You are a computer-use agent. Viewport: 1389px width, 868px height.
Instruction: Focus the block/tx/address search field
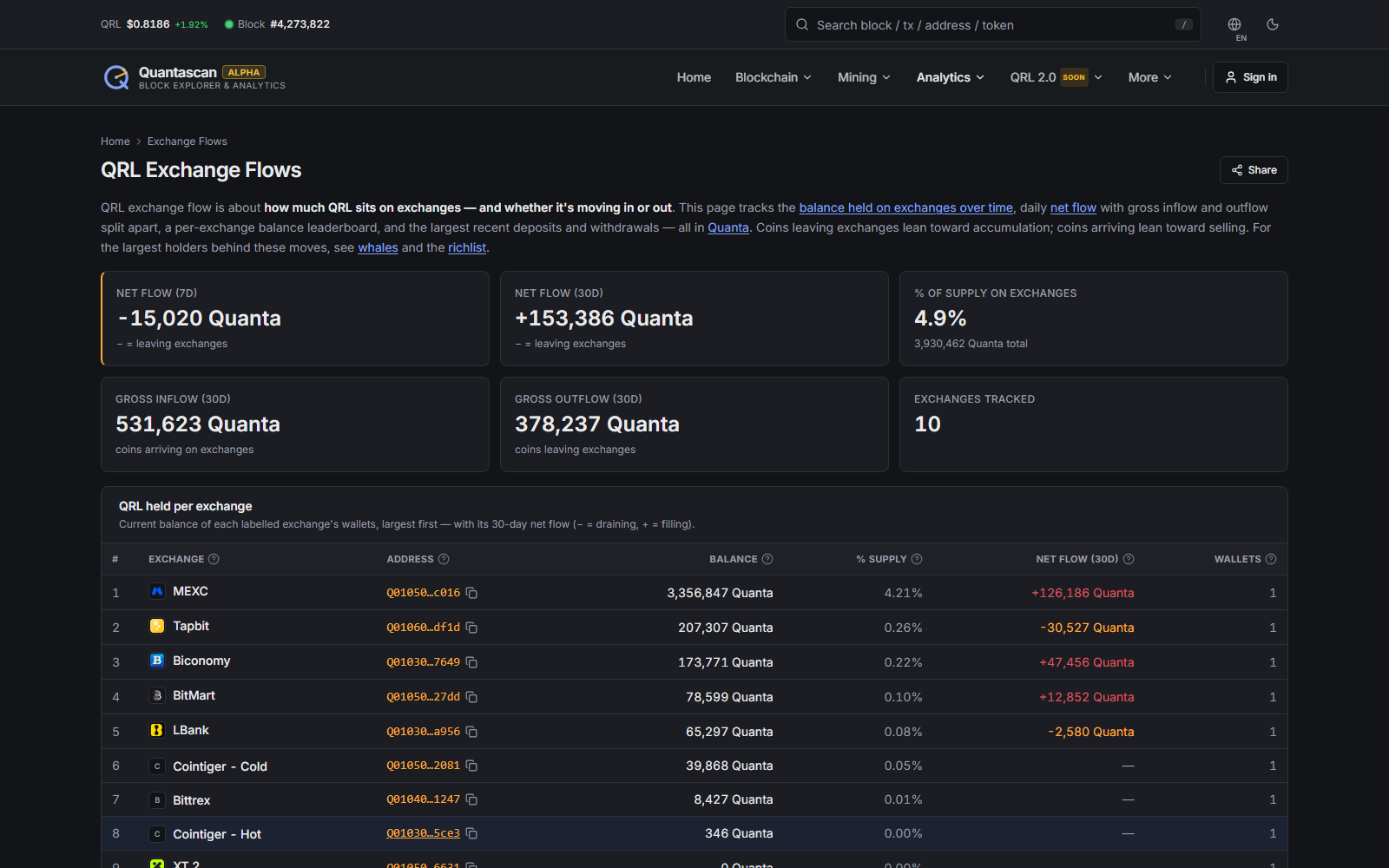click(993, 24)
